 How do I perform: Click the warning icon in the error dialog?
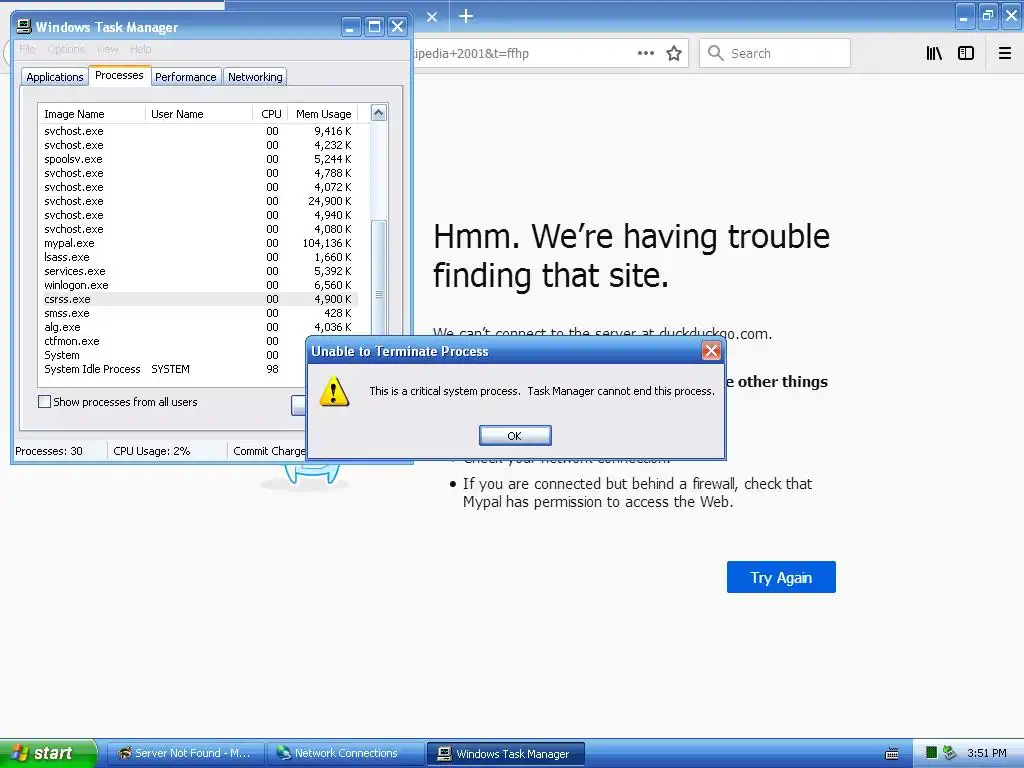pos(334,391)
